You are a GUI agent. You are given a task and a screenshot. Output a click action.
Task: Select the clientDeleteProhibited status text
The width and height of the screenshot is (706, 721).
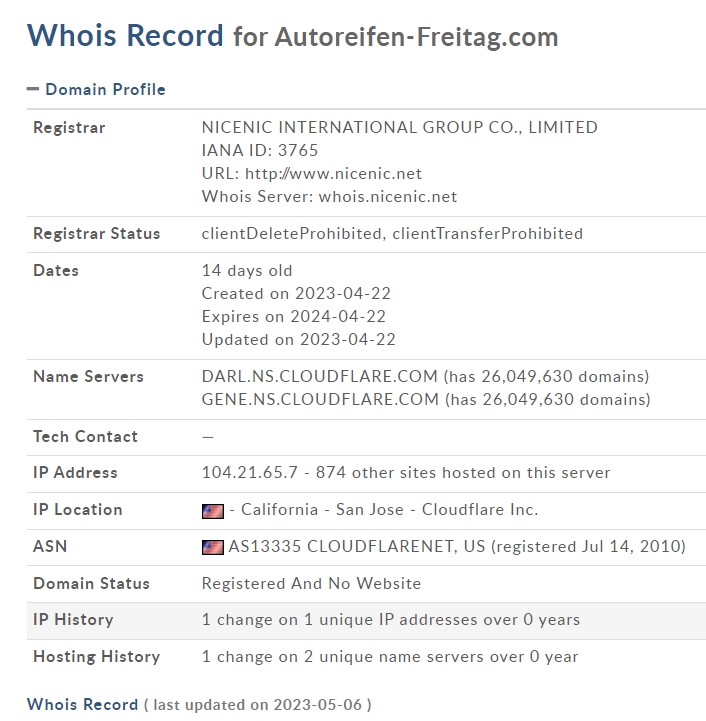[x=292, y=233]
